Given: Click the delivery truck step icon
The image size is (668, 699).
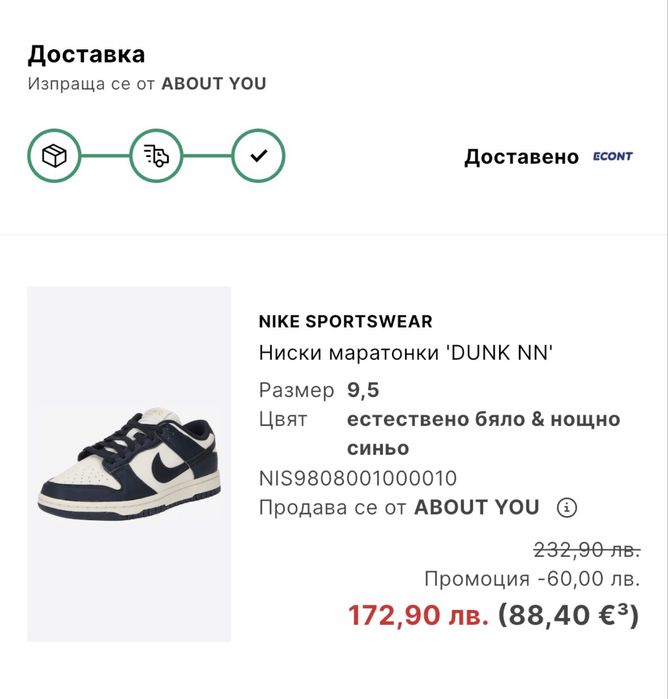Looking at the screenshot, I should click(x=156, y=156).
